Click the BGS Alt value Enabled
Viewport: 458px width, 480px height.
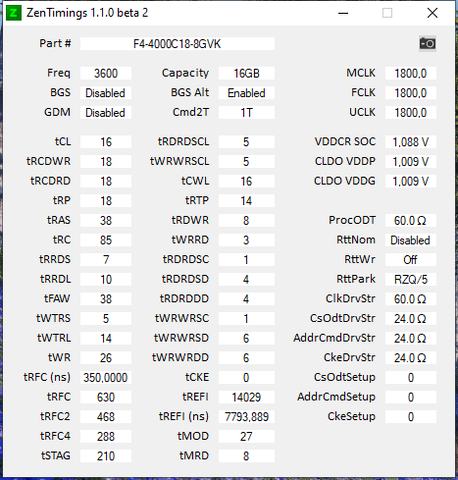[x=246, y=93]
